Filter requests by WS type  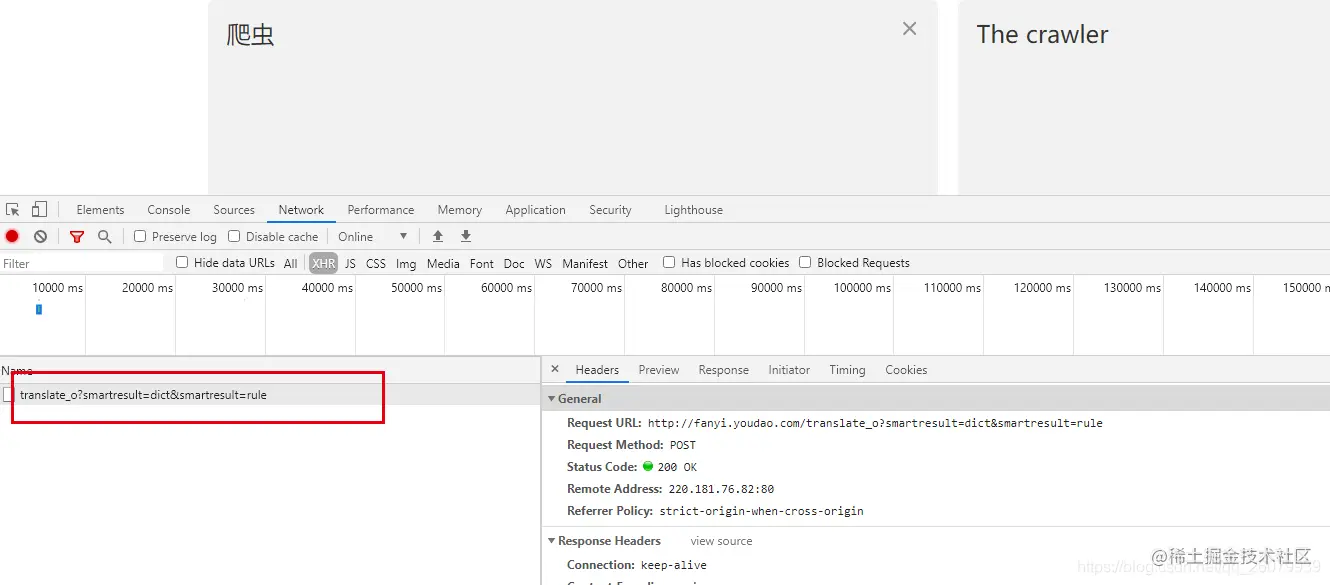pyautogui.click(x=543, y=264)
